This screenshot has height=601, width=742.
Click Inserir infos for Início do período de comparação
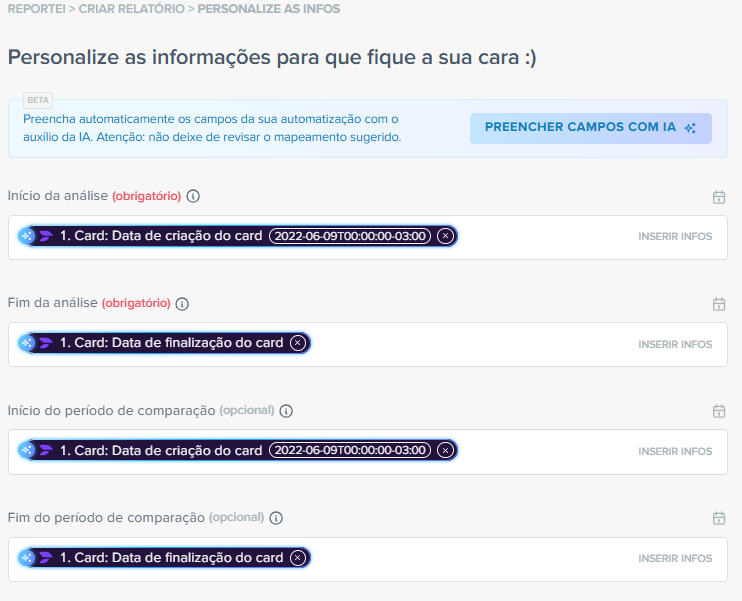pos(675,451)
